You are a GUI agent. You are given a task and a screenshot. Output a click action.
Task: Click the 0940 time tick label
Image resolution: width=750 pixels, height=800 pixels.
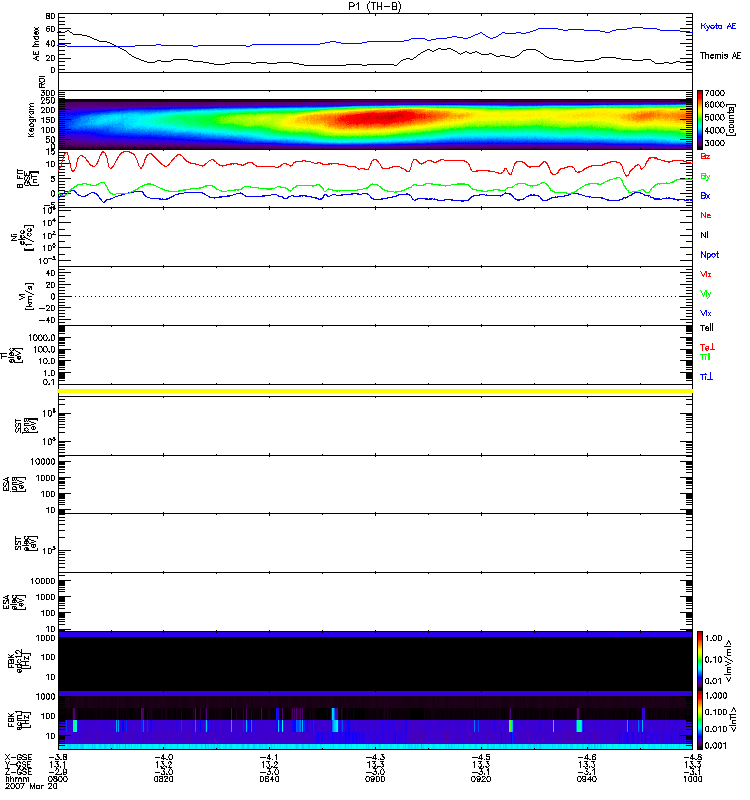[x=587, y=779]
